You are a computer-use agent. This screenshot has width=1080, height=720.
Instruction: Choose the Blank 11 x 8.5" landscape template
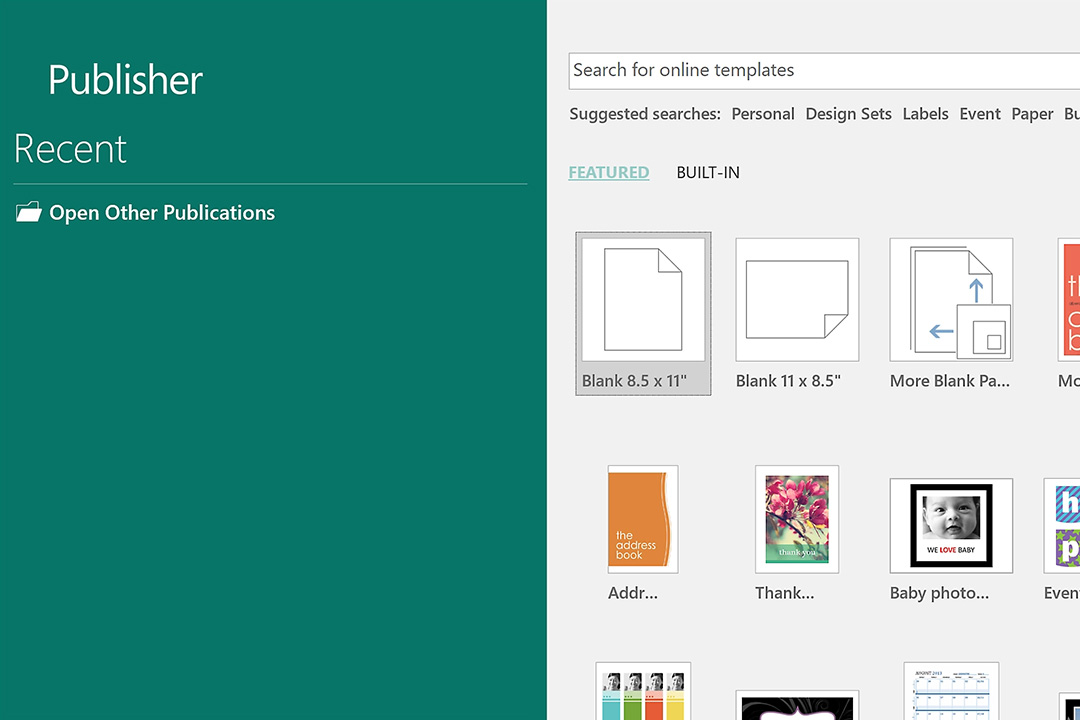(797, 300)
